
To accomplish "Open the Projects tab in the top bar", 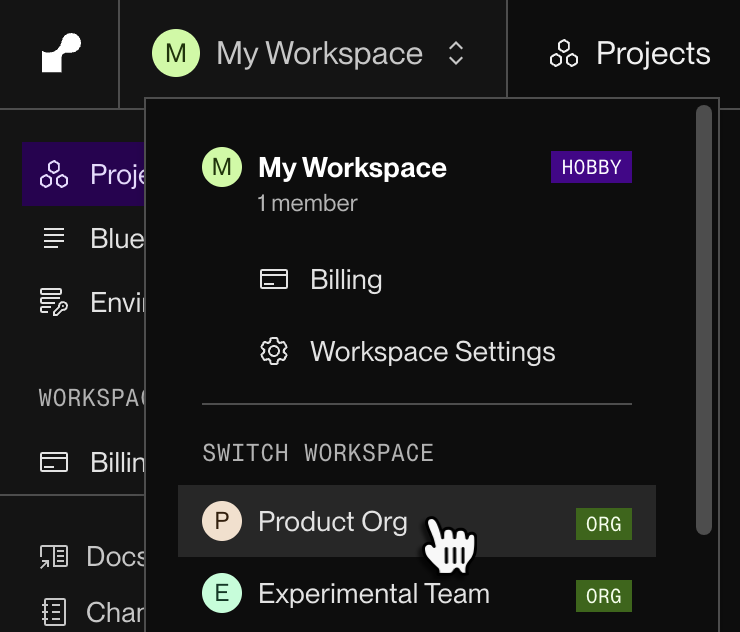I will (x=630, y=53).
